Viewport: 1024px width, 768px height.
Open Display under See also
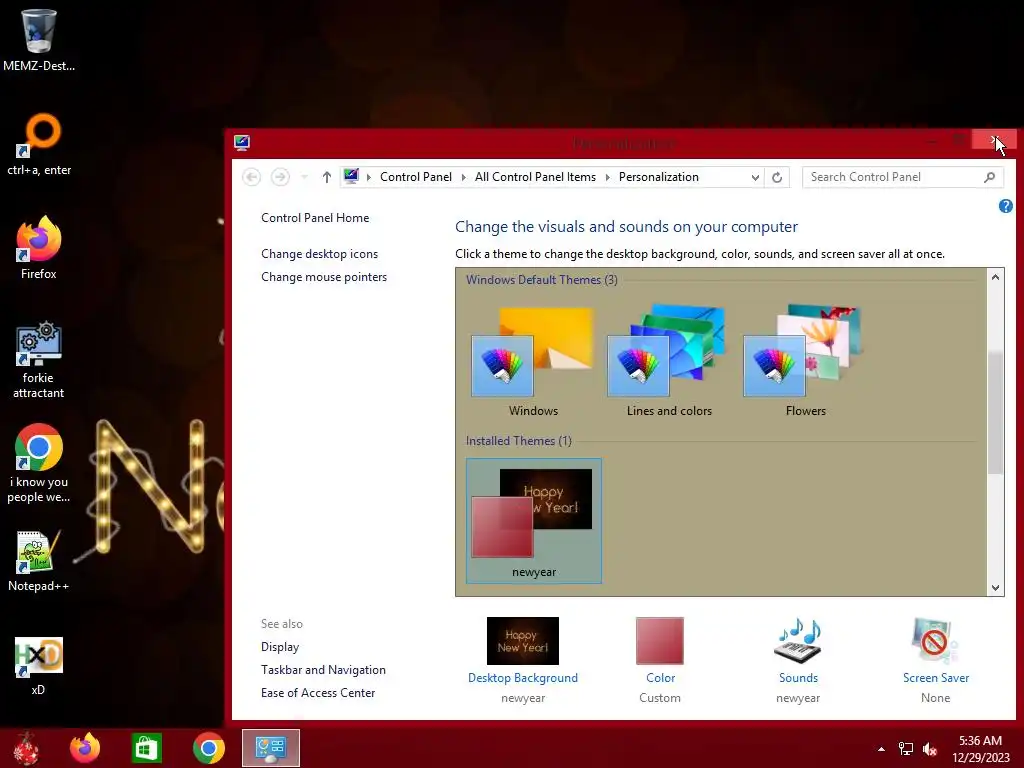tap(280, 647)
